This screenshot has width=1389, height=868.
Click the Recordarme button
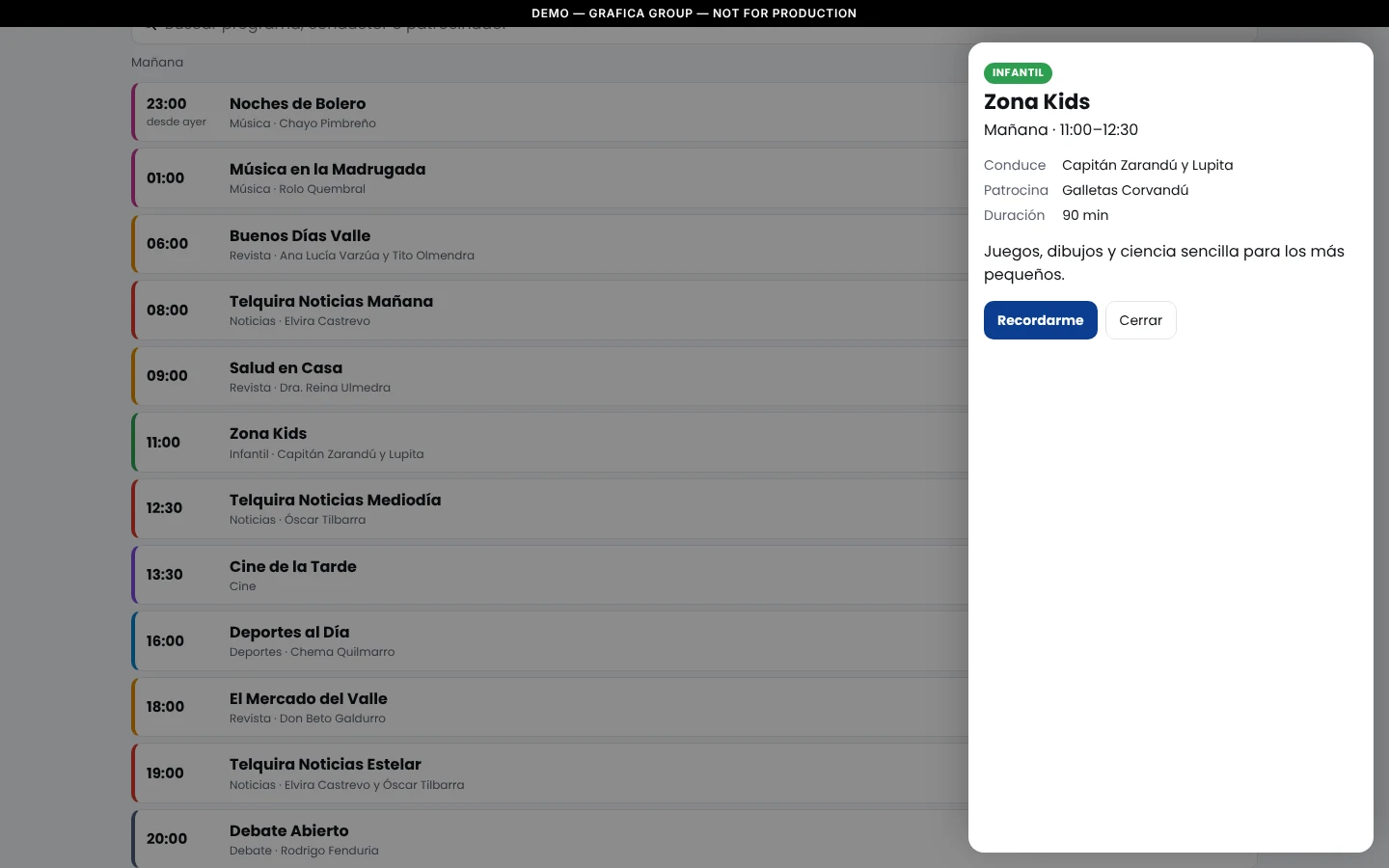click(1040, 320)
